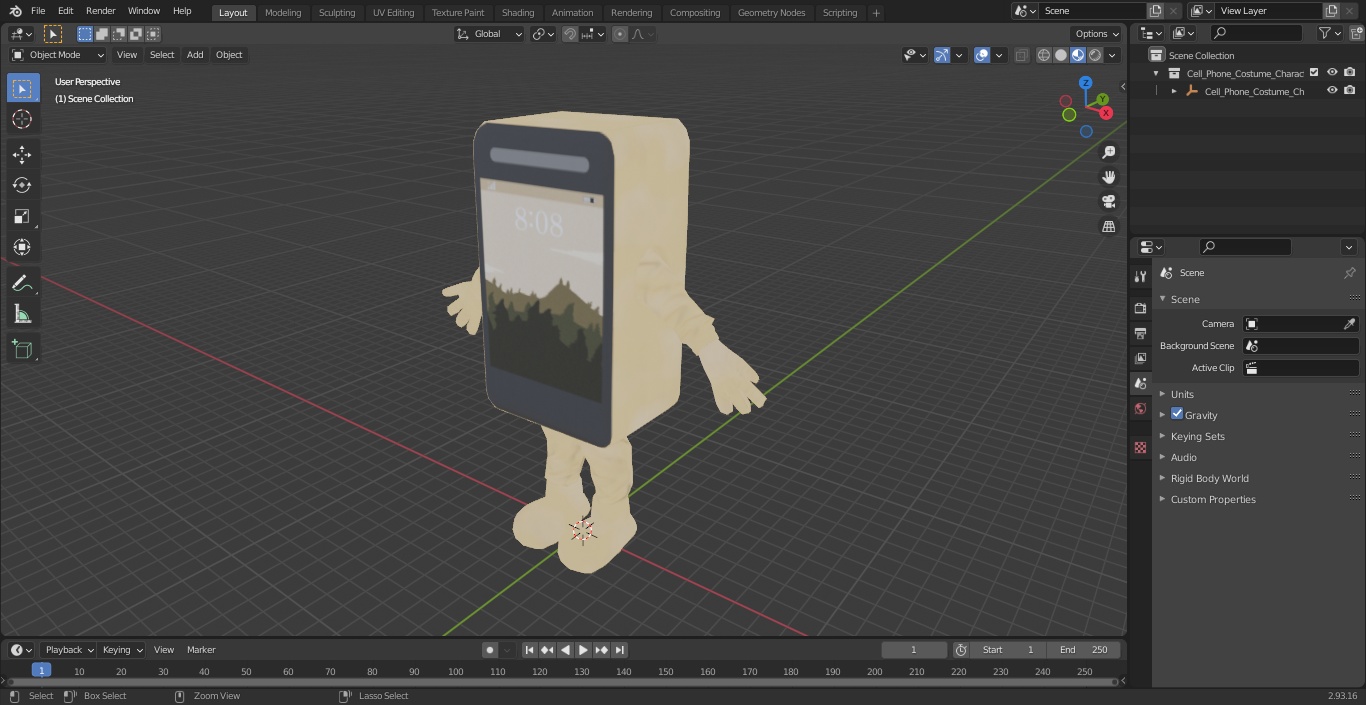This screenshot has width=1366, height=705.
Task: Activate the Transform tool
Action: [22, 247]
